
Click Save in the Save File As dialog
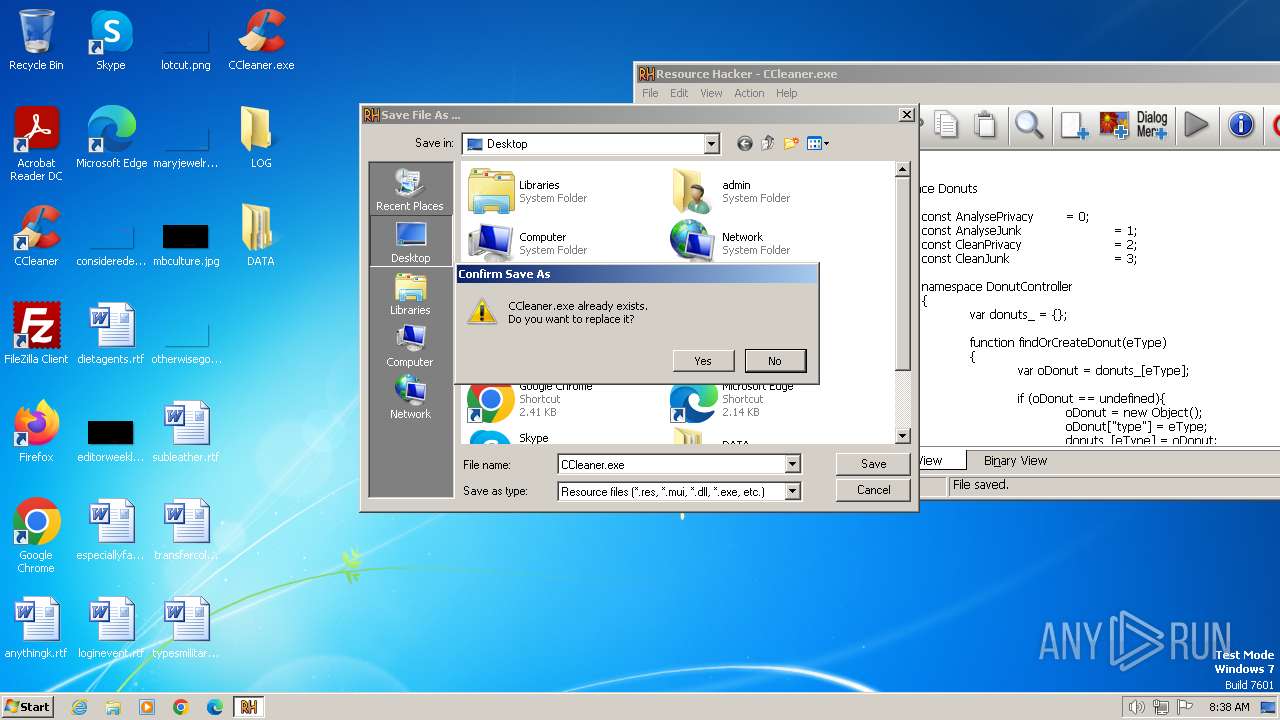(873, 464)
